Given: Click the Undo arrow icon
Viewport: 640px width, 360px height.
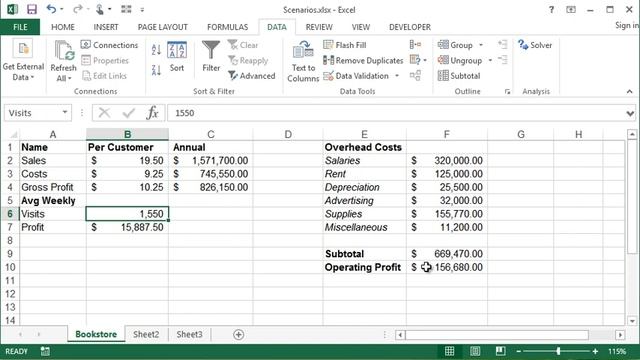Looking at the screenshot, I should 51,9.
